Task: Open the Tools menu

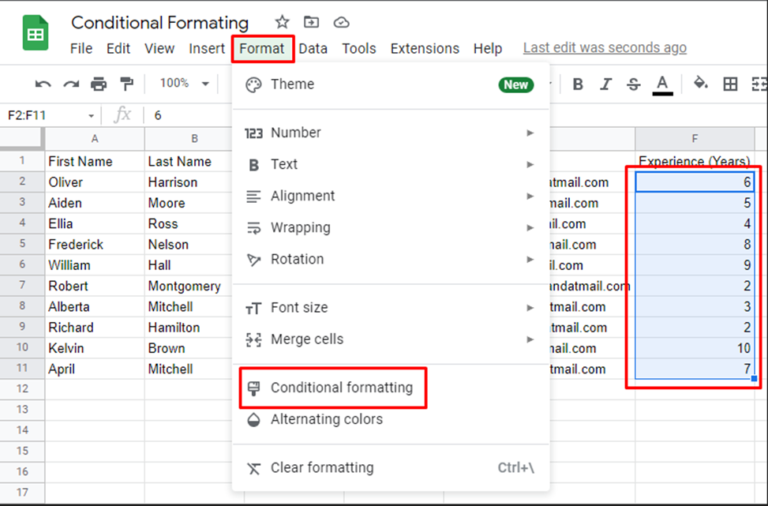Action: pyautogui.click(x=359, y=48)
